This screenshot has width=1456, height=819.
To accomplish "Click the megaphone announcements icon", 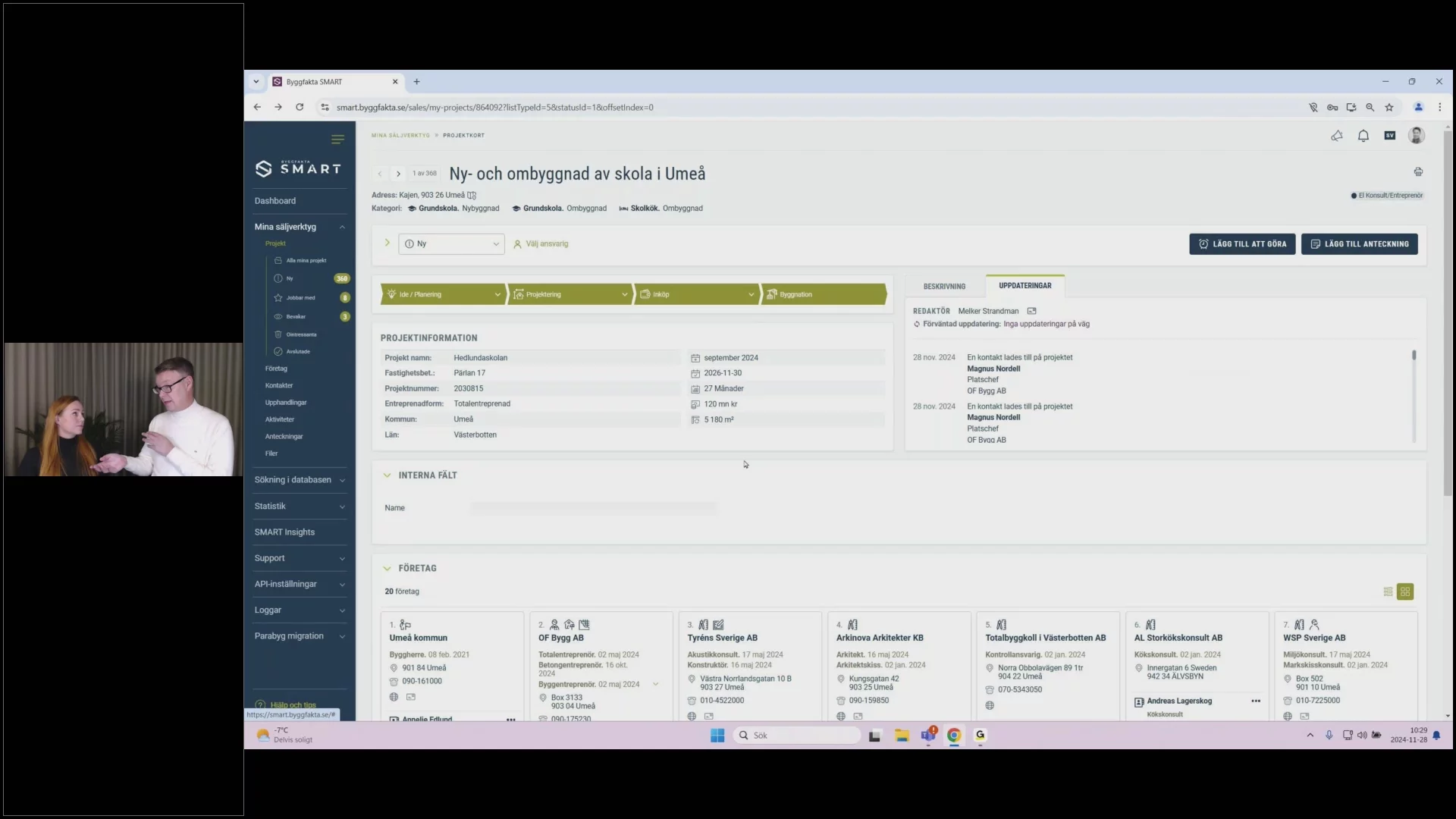I will point(1336,136).
